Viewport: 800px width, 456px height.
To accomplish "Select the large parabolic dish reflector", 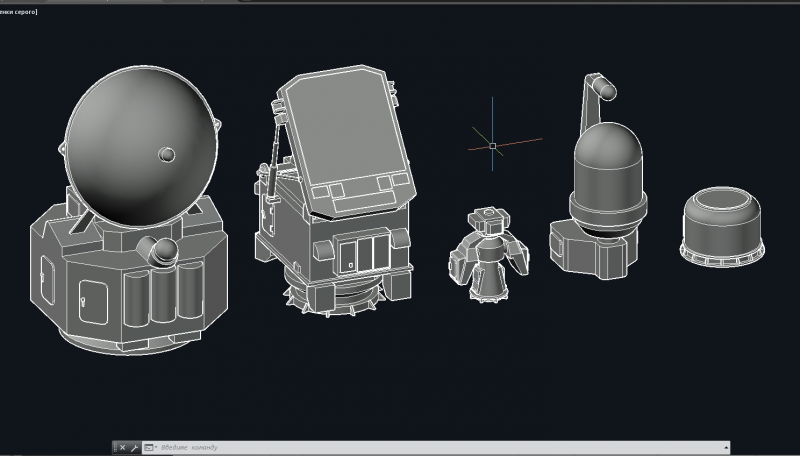I will pos(130,140).
